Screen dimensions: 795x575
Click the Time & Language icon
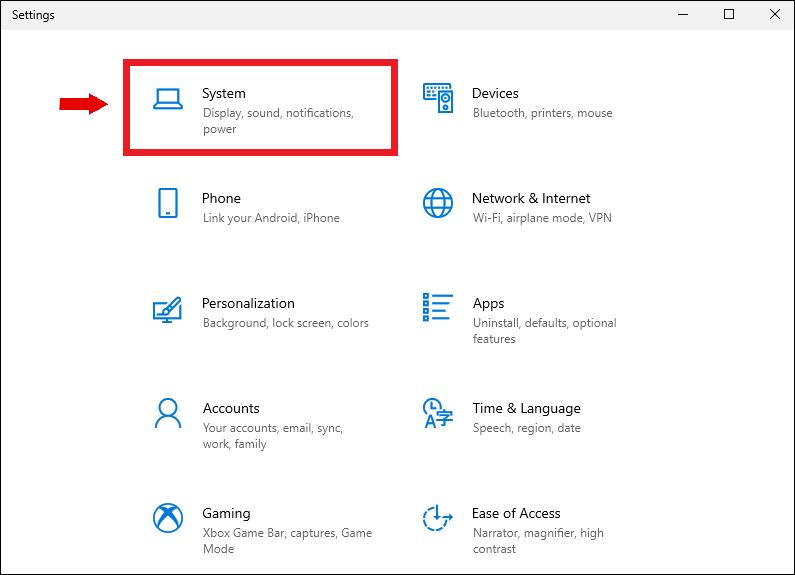coord(438,413)
